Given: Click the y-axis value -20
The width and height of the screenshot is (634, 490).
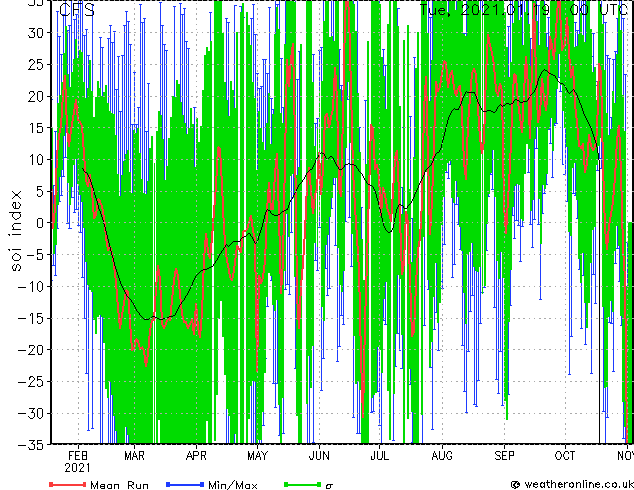Looking at the screenshot, I should tap(31, 350).
